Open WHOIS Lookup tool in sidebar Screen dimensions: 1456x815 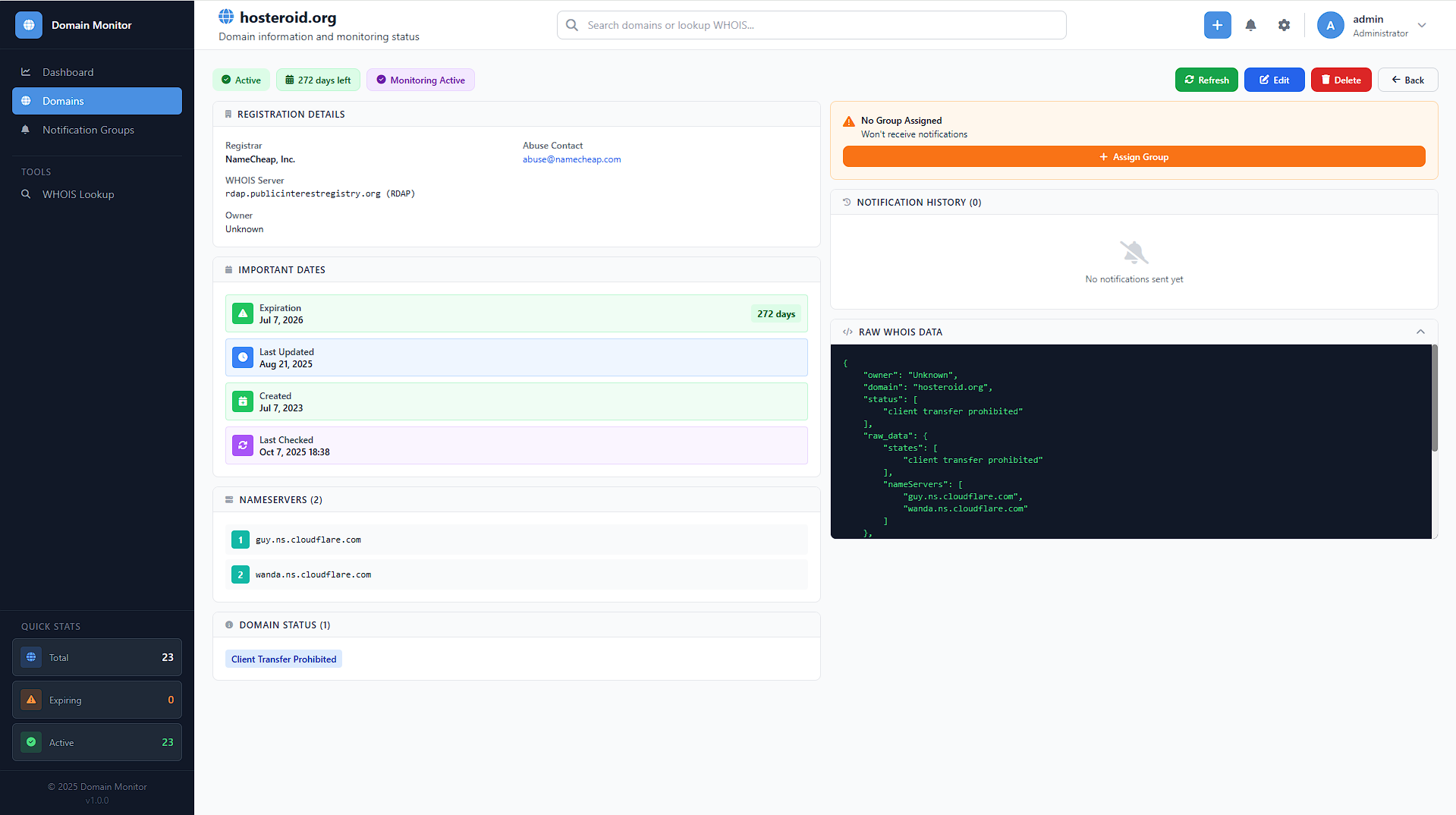(x=78, y=194)
